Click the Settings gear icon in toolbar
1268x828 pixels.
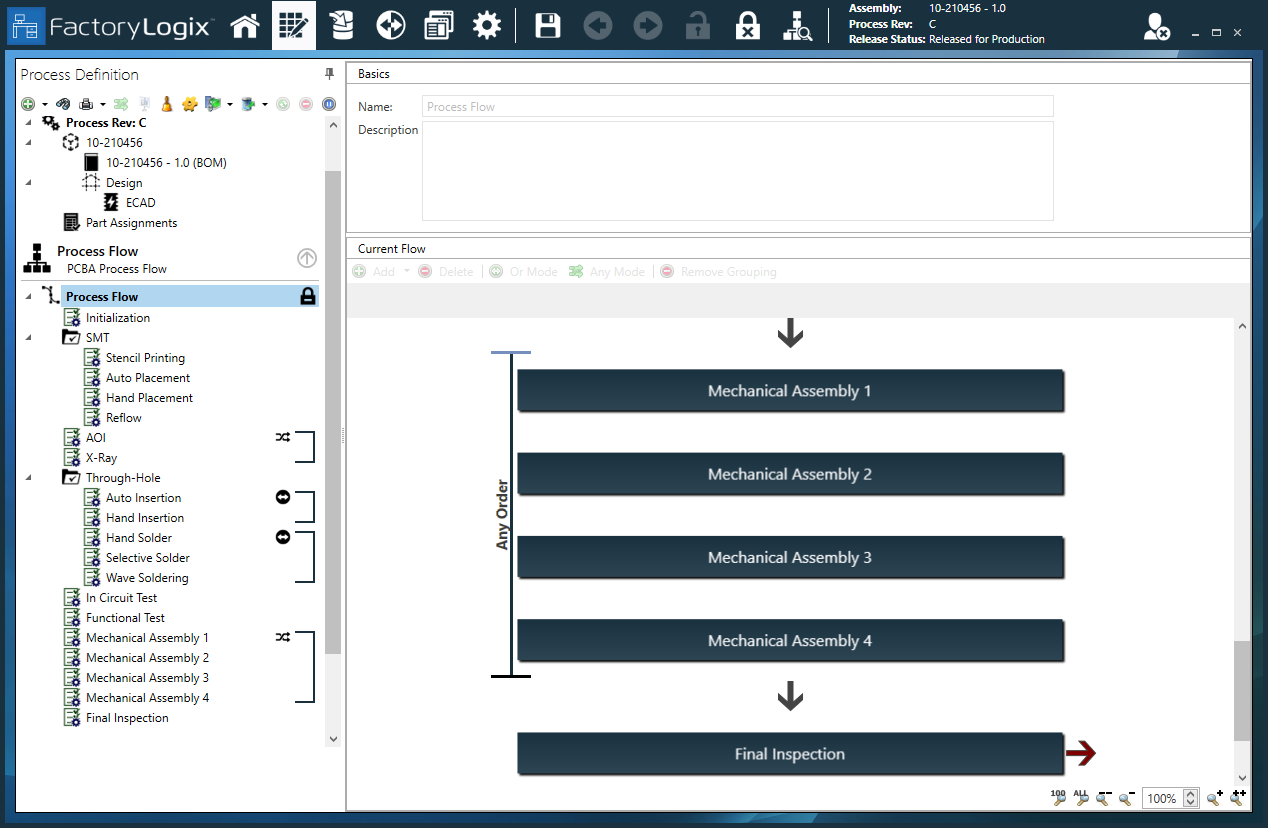click(487, 25)
